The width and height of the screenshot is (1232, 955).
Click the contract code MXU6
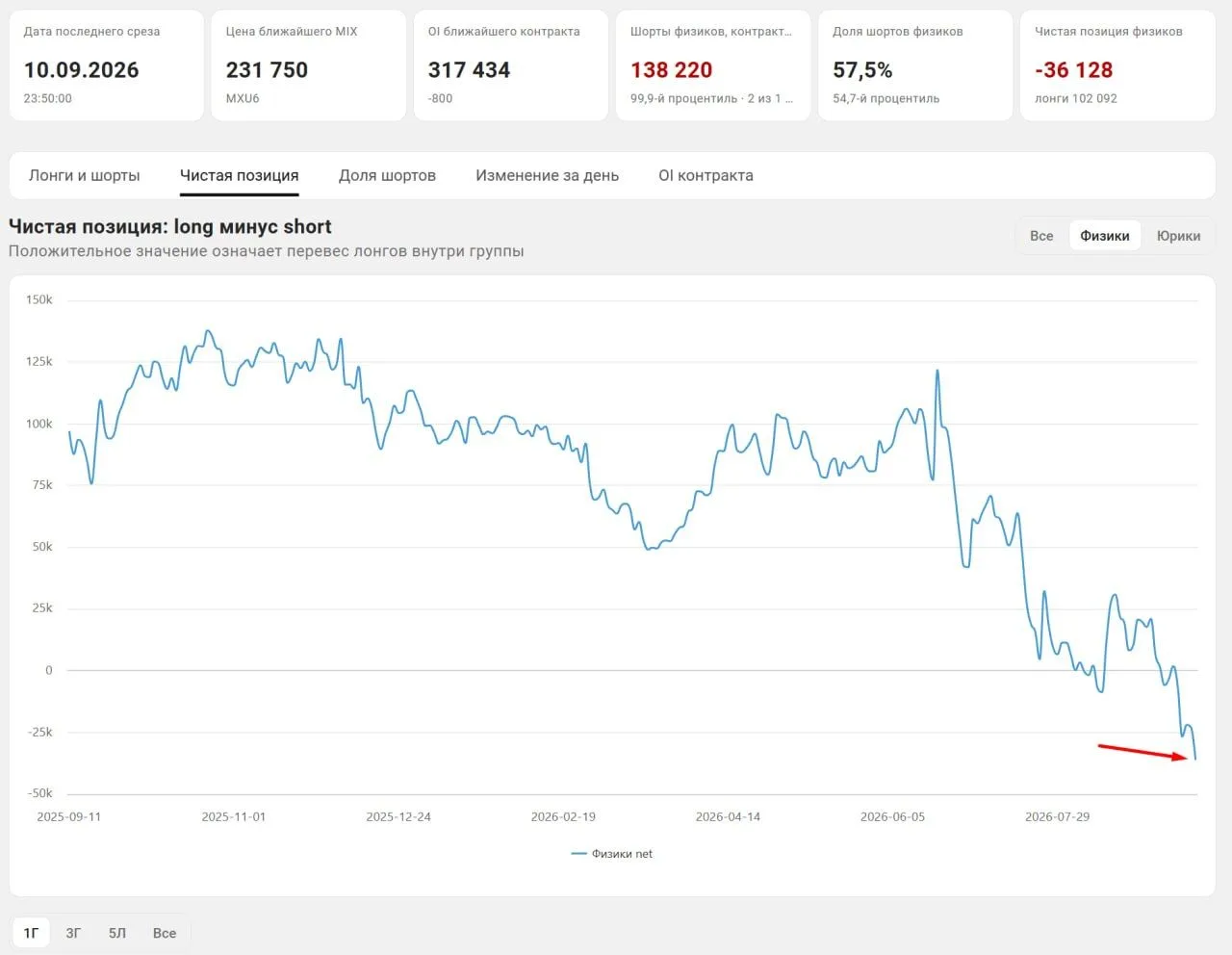(x=243, y=98)
